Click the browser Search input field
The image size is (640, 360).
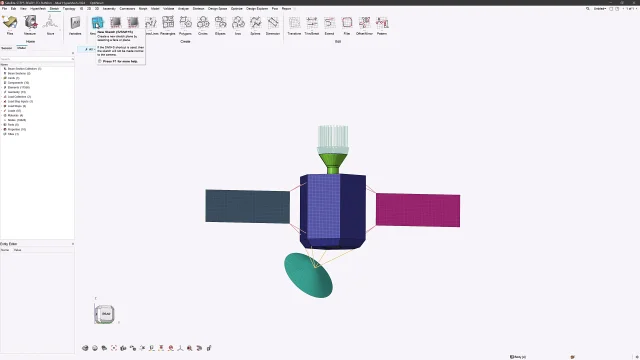tap(36, 59)
